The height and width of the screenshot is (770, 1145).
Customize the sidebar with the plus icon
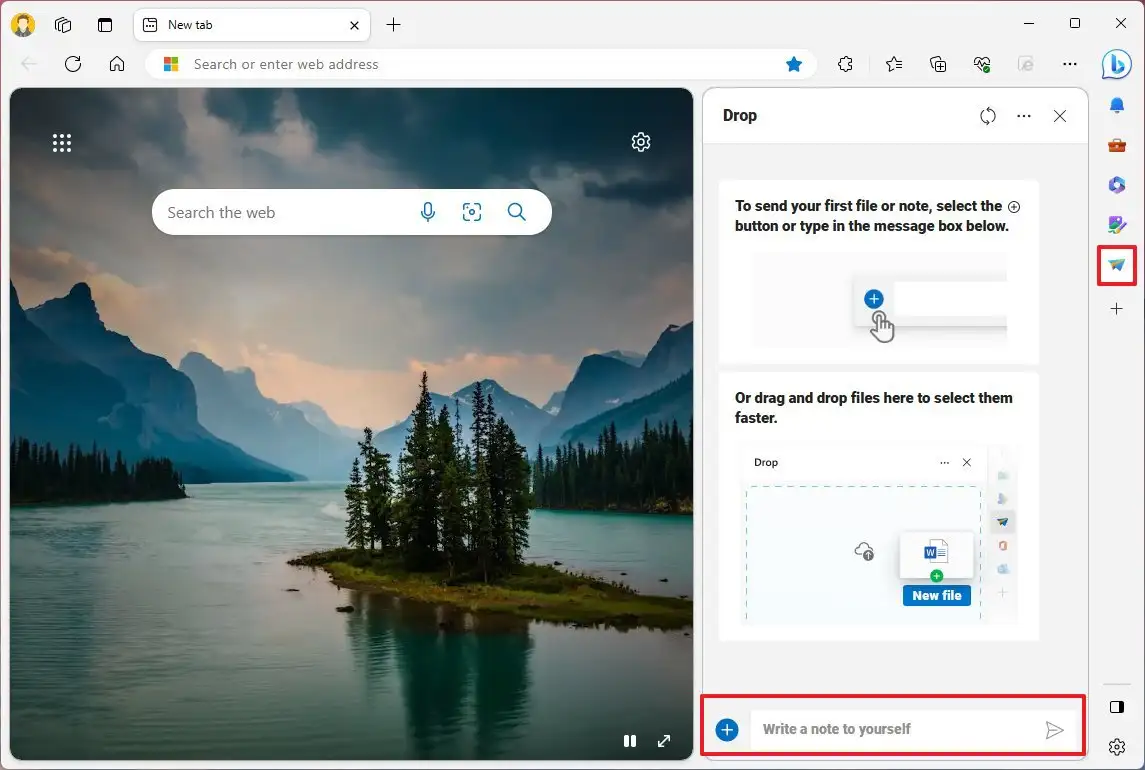click(1116, 309)
